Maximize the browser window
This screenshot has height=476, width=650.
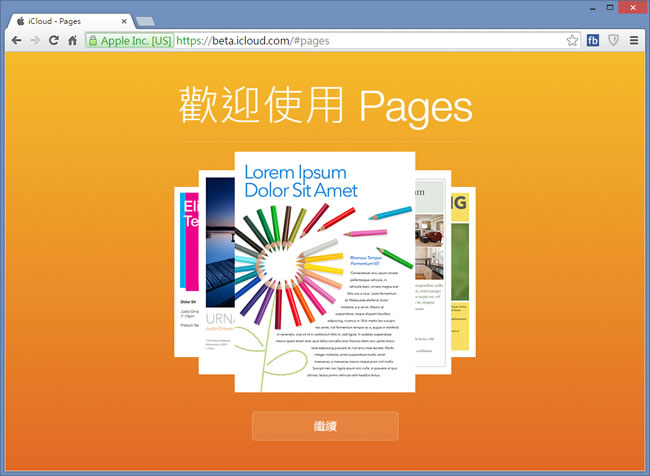coord(610,7)
